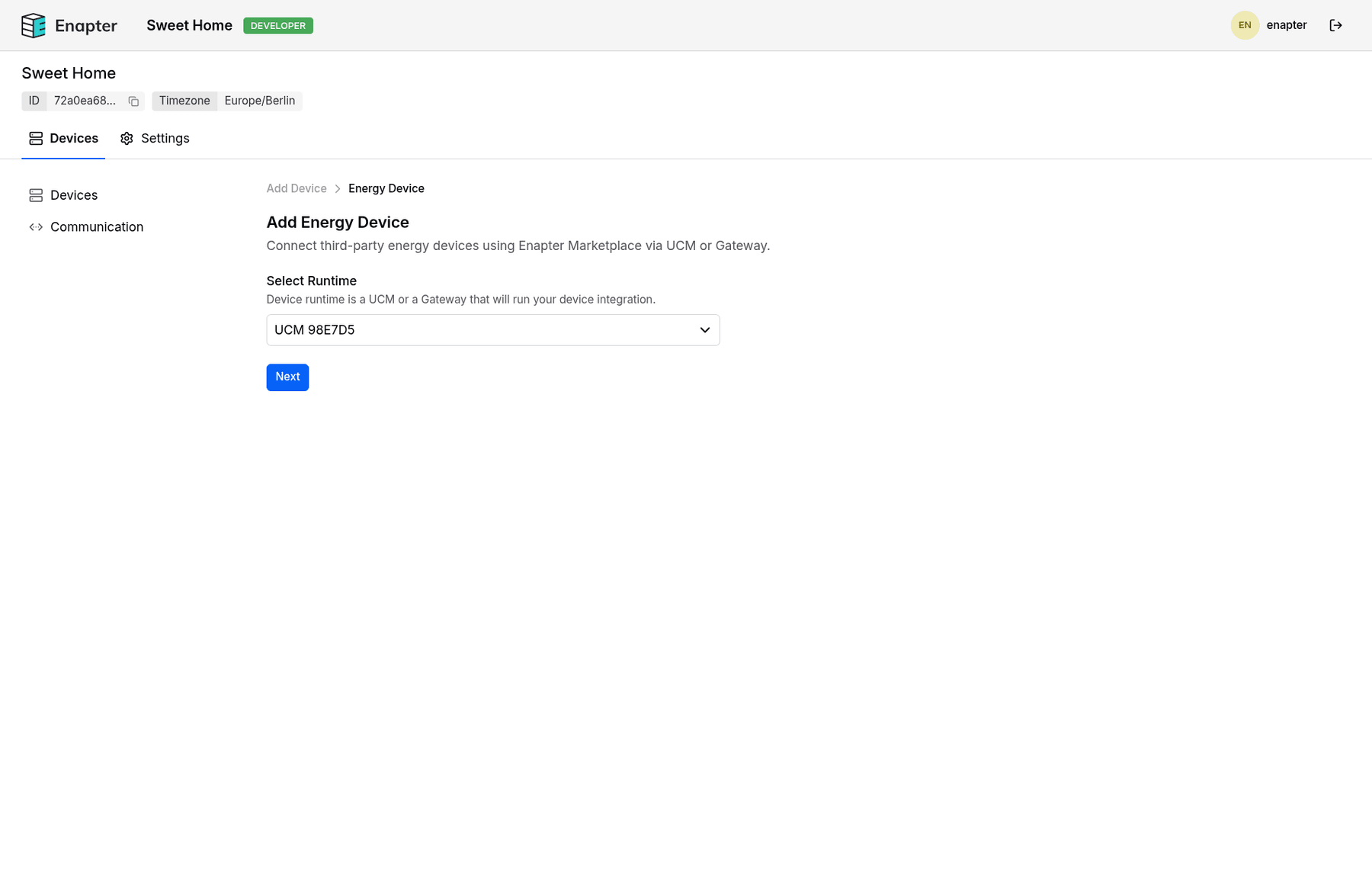Screen dimensions: 1372x892
Task: Open Devices in the left sidebar
Action: click(x=74, y=196)
